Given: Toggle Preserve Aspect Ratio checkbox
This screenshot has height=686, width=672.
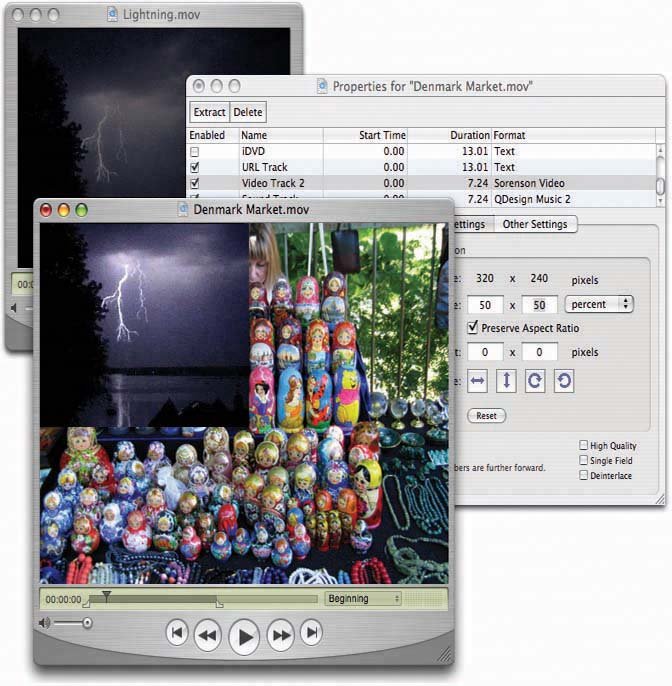Looking at the screenshot, I should [x=474, y=328].
